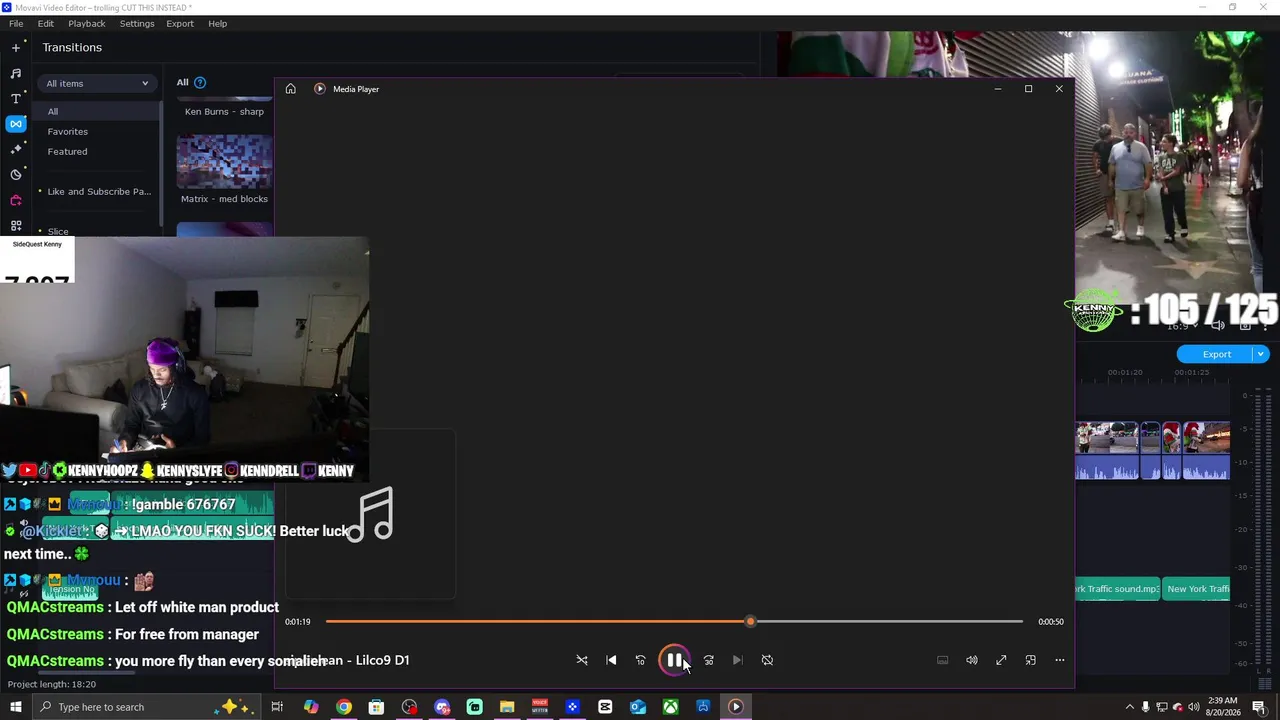Open the Effects sparkle tab in Movavi sidebar
This screenshot has height=720, width=1280.
click(16, 149)
